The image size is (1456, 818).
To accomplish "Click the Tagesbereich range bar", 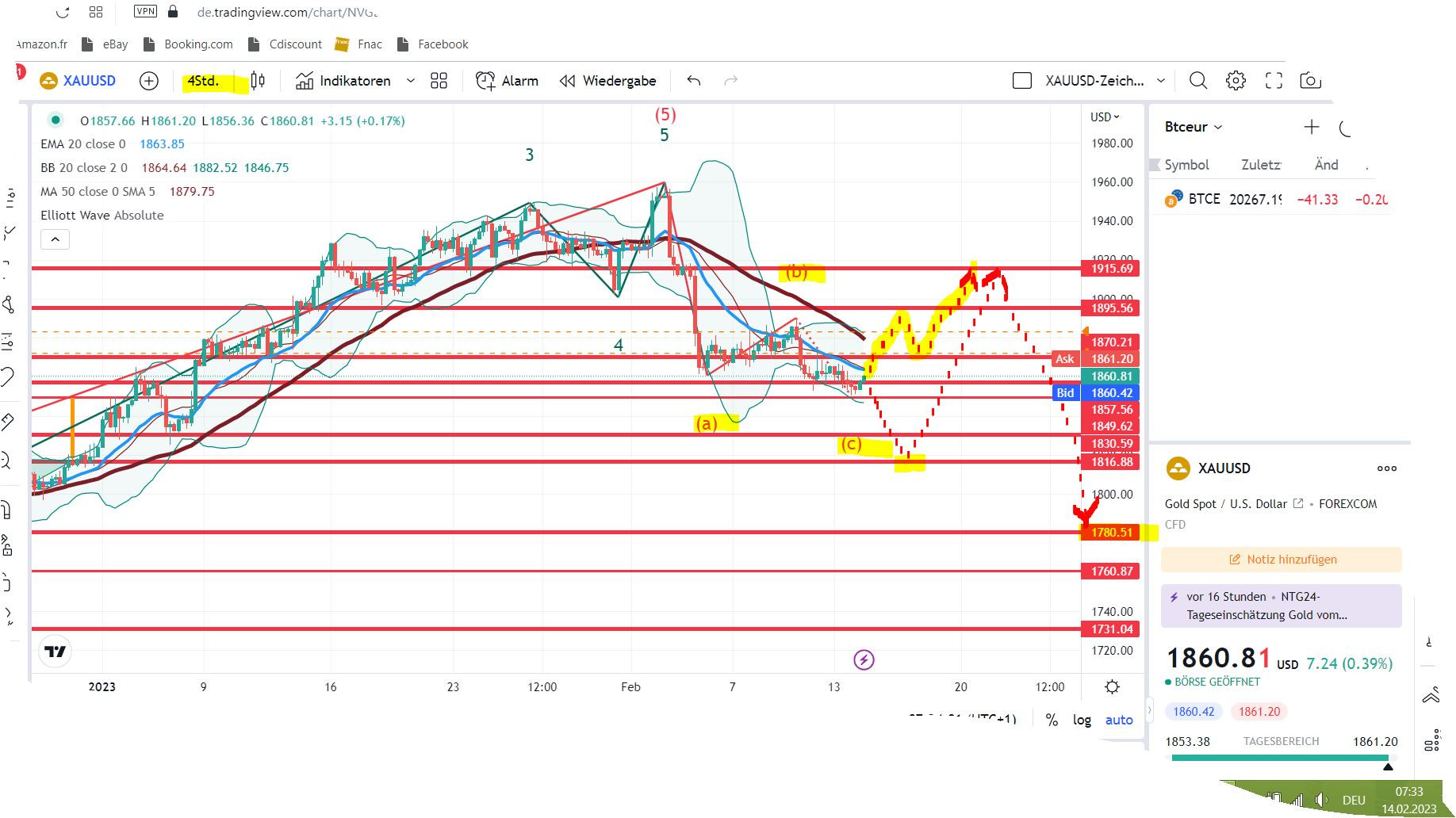I will pos(1281,759).
